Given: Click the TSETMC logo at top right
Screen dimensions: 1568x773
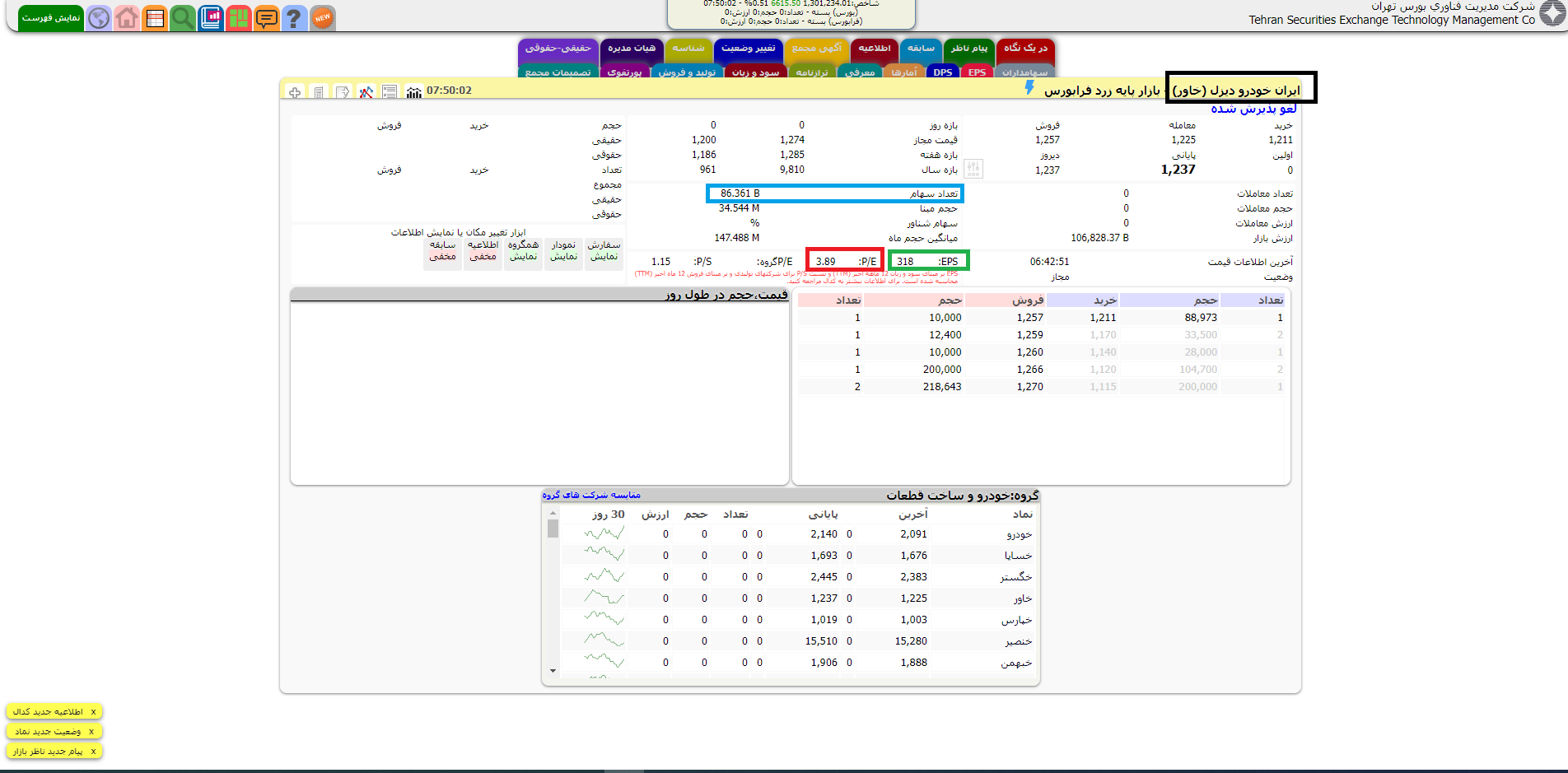Looking at the screenshot, I should (x=1552, y=14).
